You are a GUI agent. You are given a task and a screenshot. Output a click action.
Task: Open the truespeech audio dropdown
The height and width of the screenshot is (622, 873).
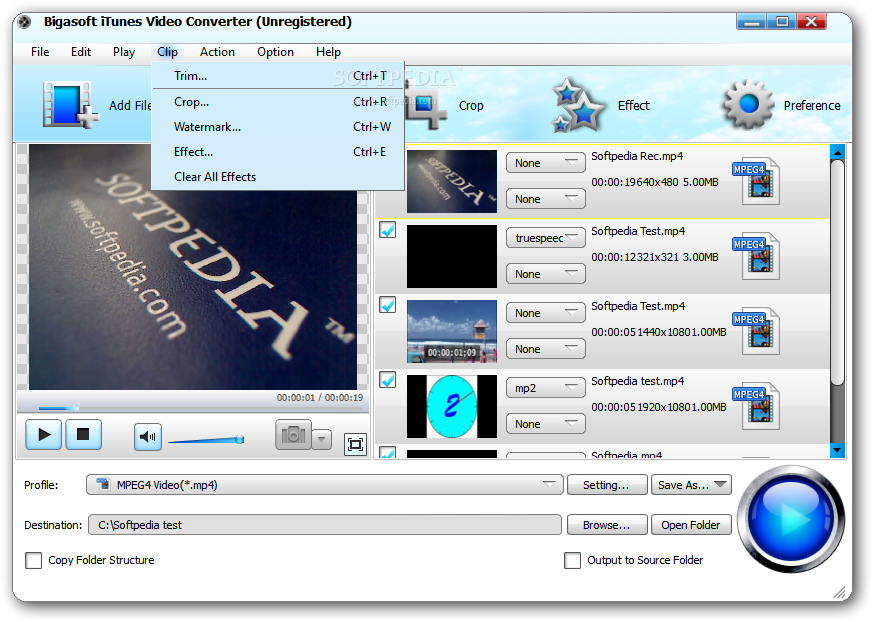[x=546, y=238]
